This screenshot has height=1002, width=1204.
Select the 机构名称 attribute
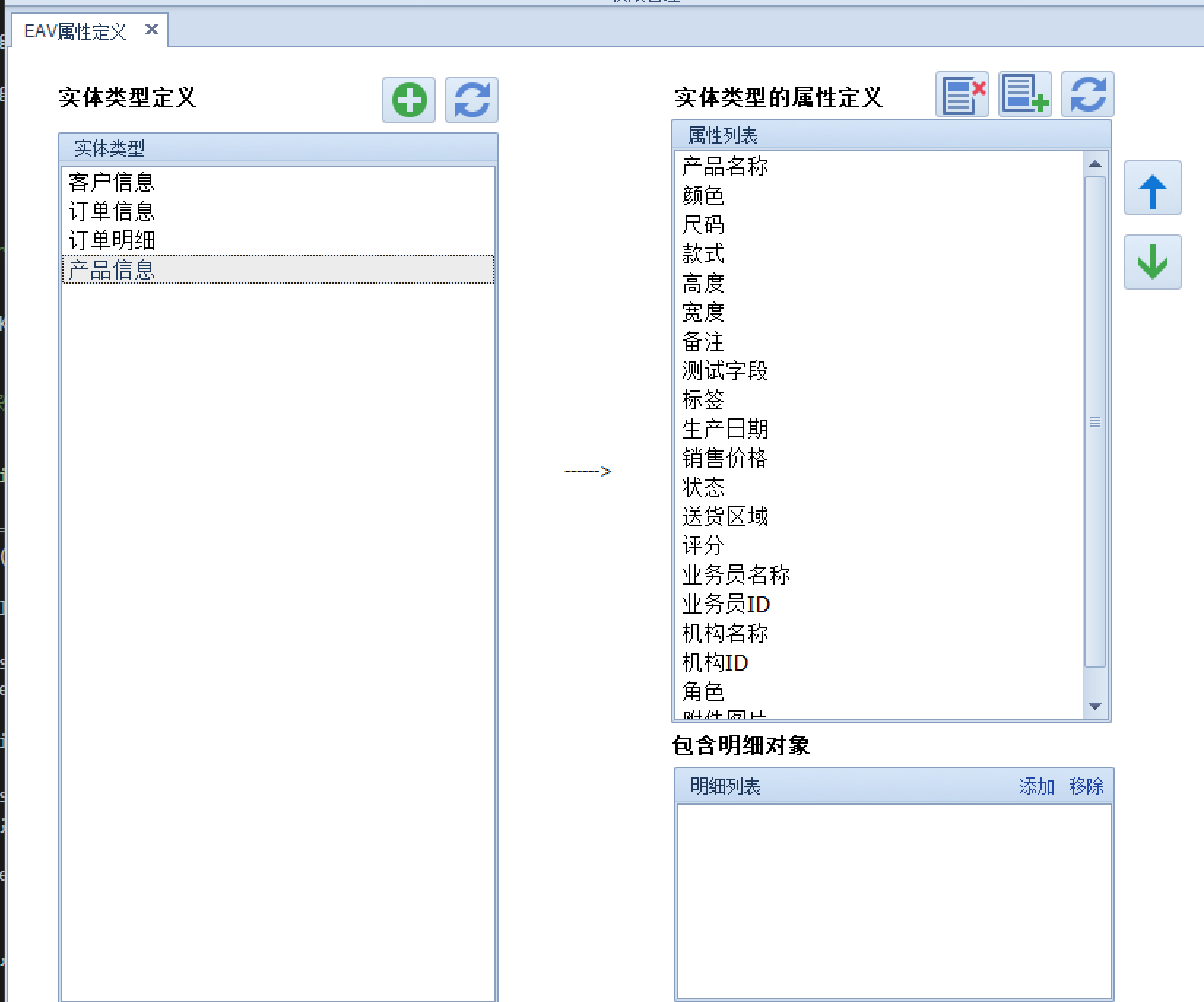click(879, 633)
